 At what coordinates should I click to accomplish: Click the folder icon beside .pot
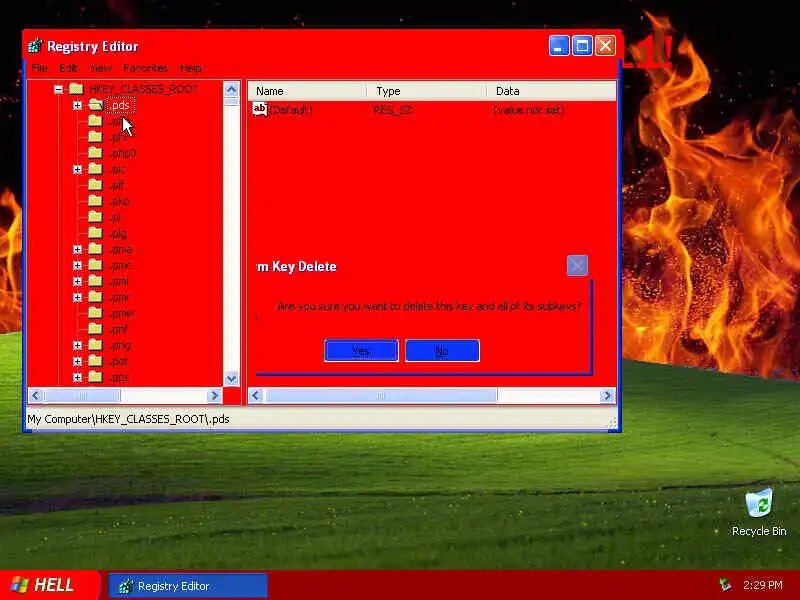[95, 361]
